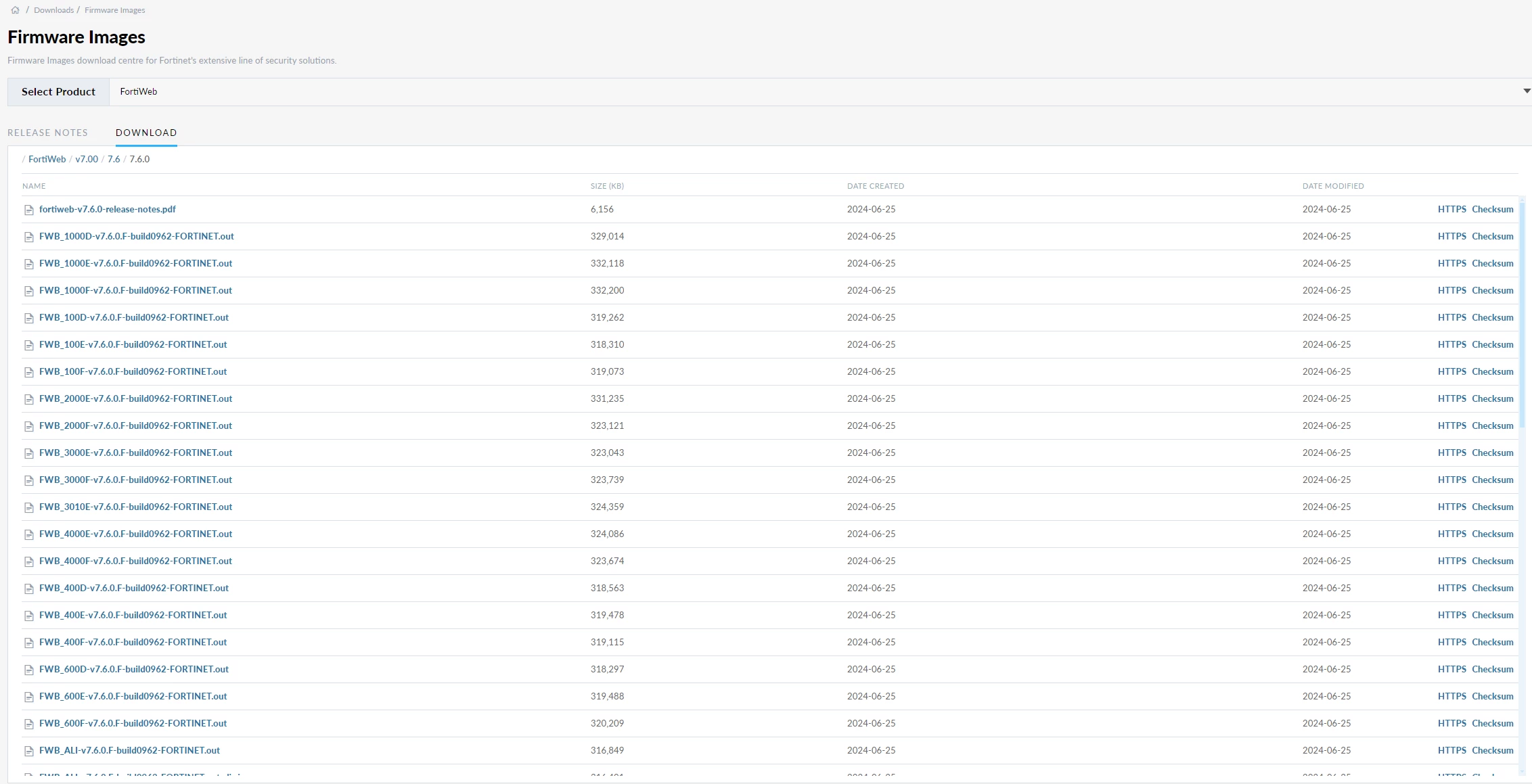Click FWB_400E-v7.6.0.F-build0962-FORTINET.out file name
The width and height of the screenshot is (1532, 784).
133,615
